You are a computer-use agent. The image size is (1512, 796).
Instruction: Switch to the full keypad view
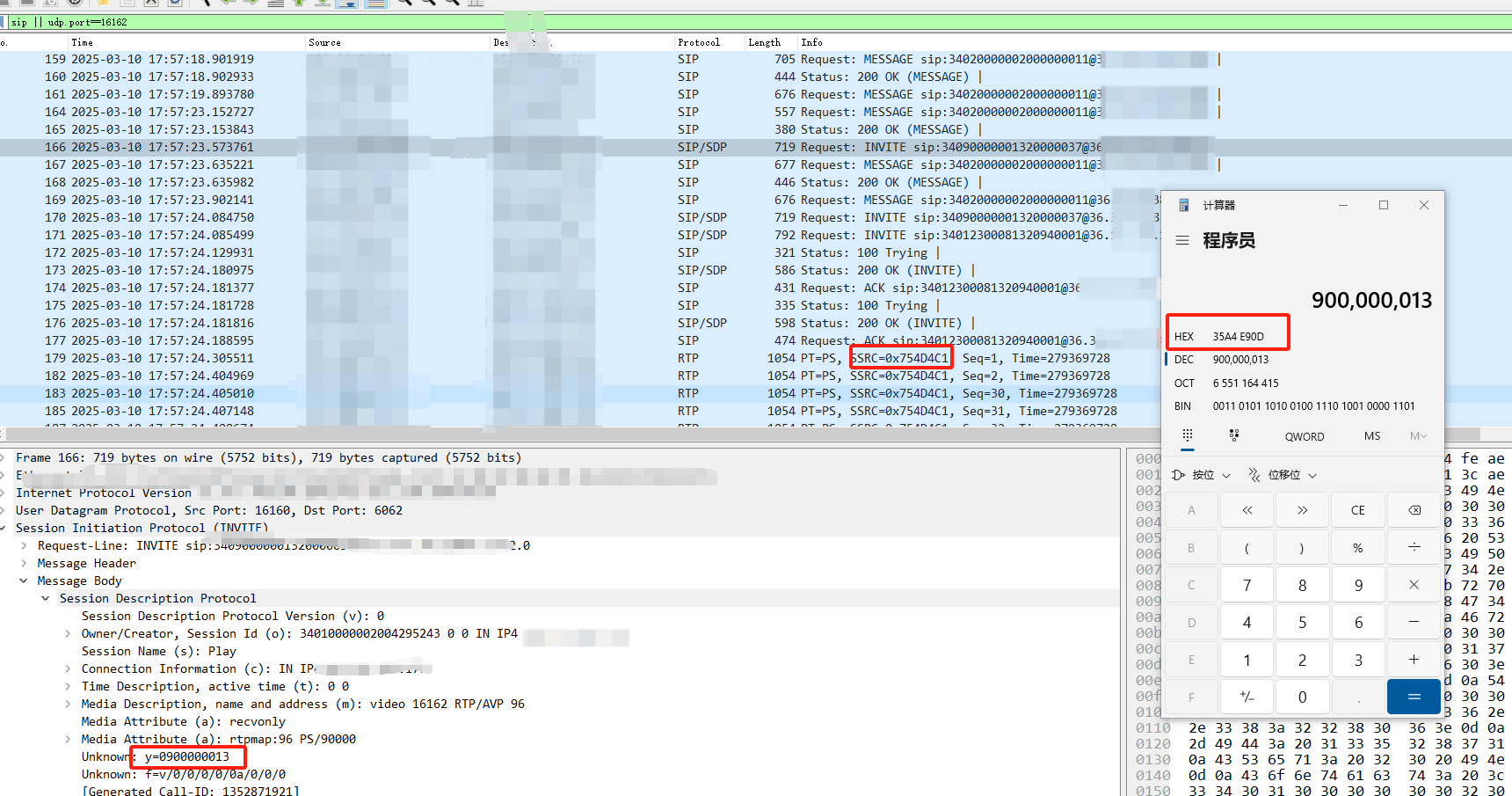1187,435
